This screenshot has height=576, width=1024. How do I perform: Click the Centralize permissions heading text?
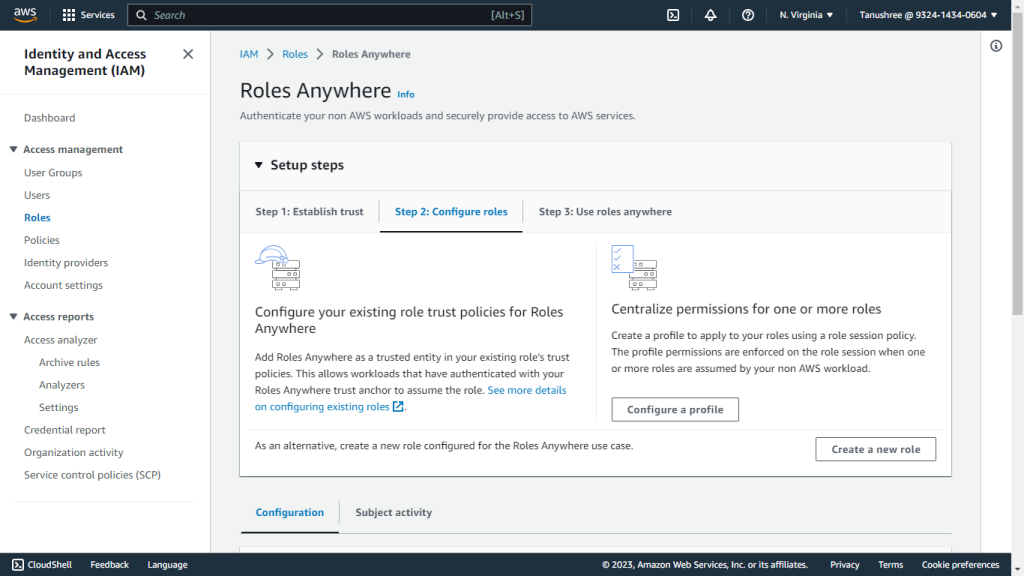pos(746,309)
